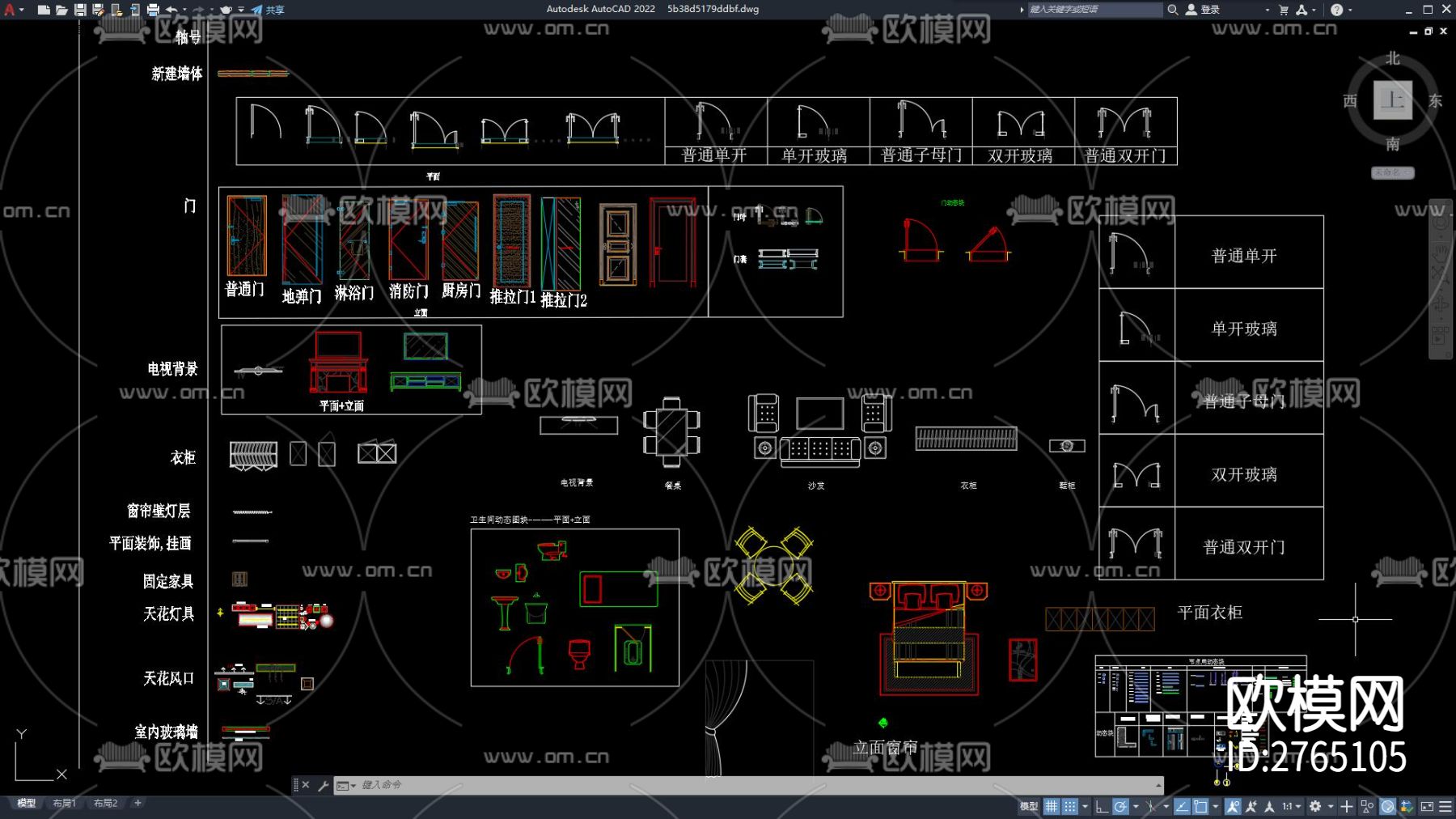Screen dimensions: 1456x819
Task: Click the 普通单开 door label in the table
Action: click(x=1244, y=256)
